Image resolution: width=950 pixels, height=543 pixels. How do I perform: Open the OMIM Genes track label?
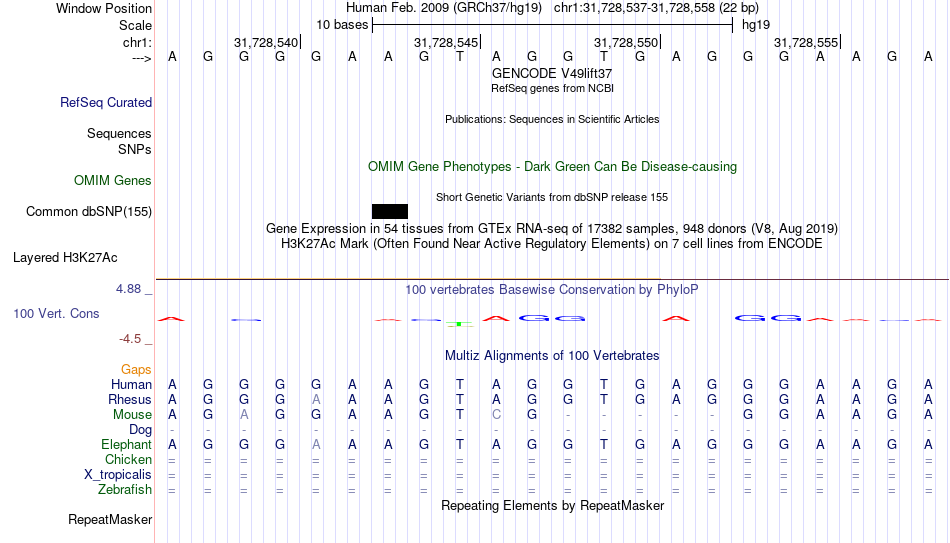(x=113, y=181)
